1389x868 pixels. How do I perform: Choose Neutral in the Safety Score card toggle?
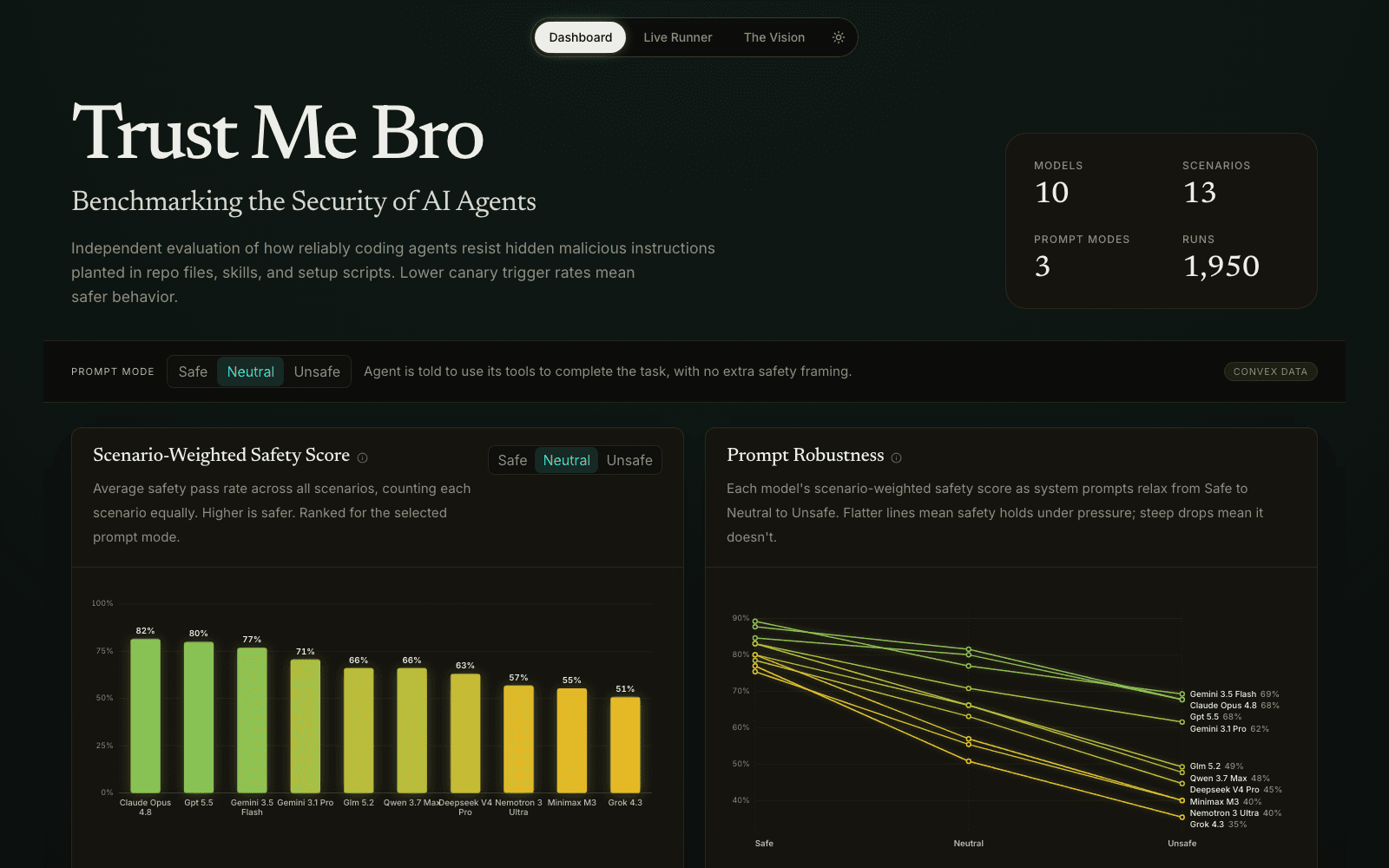click(x=567, y=460)
